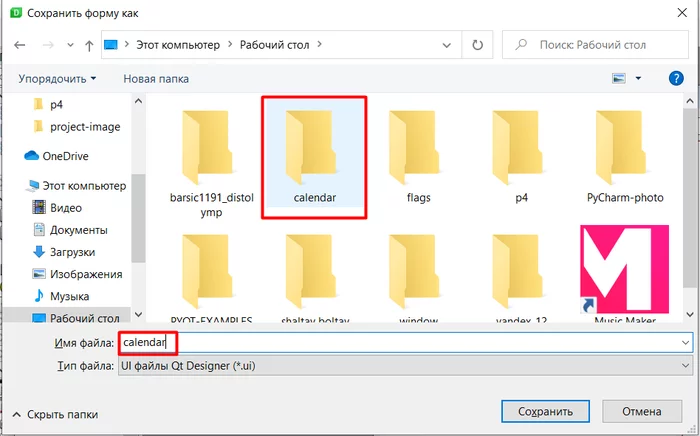Screen dimensions: 700x436
Task: Select the PyCharm-photo folder
Action: (625, 157)
